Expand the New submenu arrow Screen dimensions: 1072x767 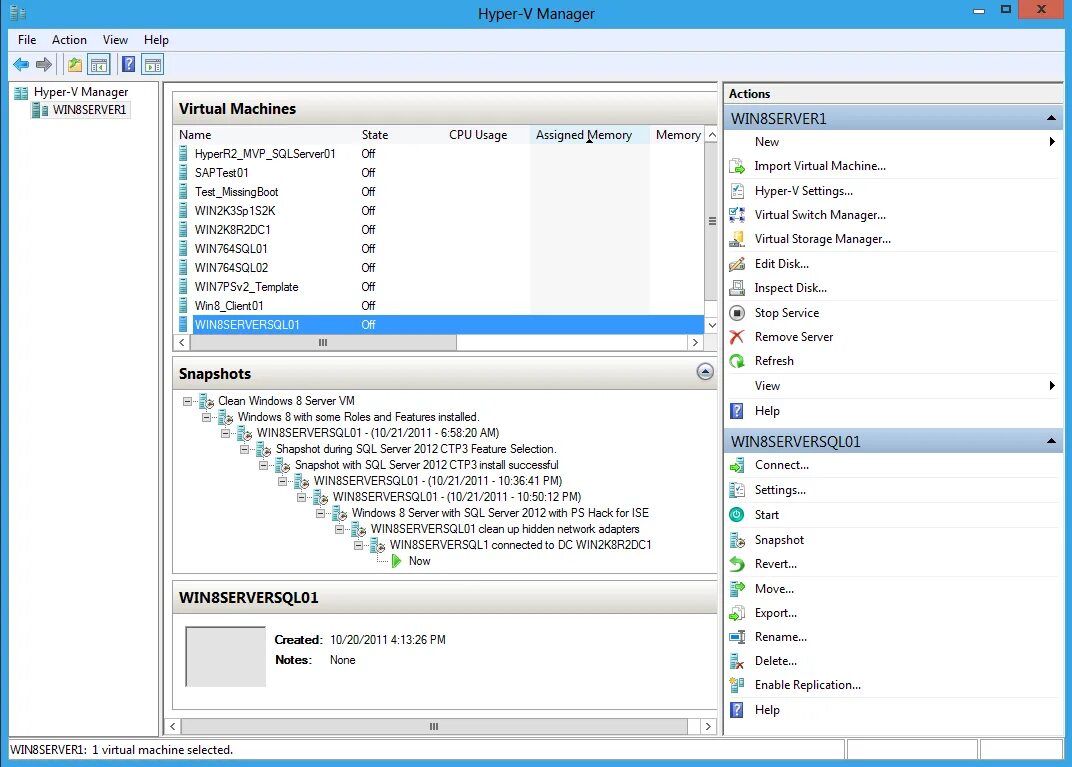1052,142
